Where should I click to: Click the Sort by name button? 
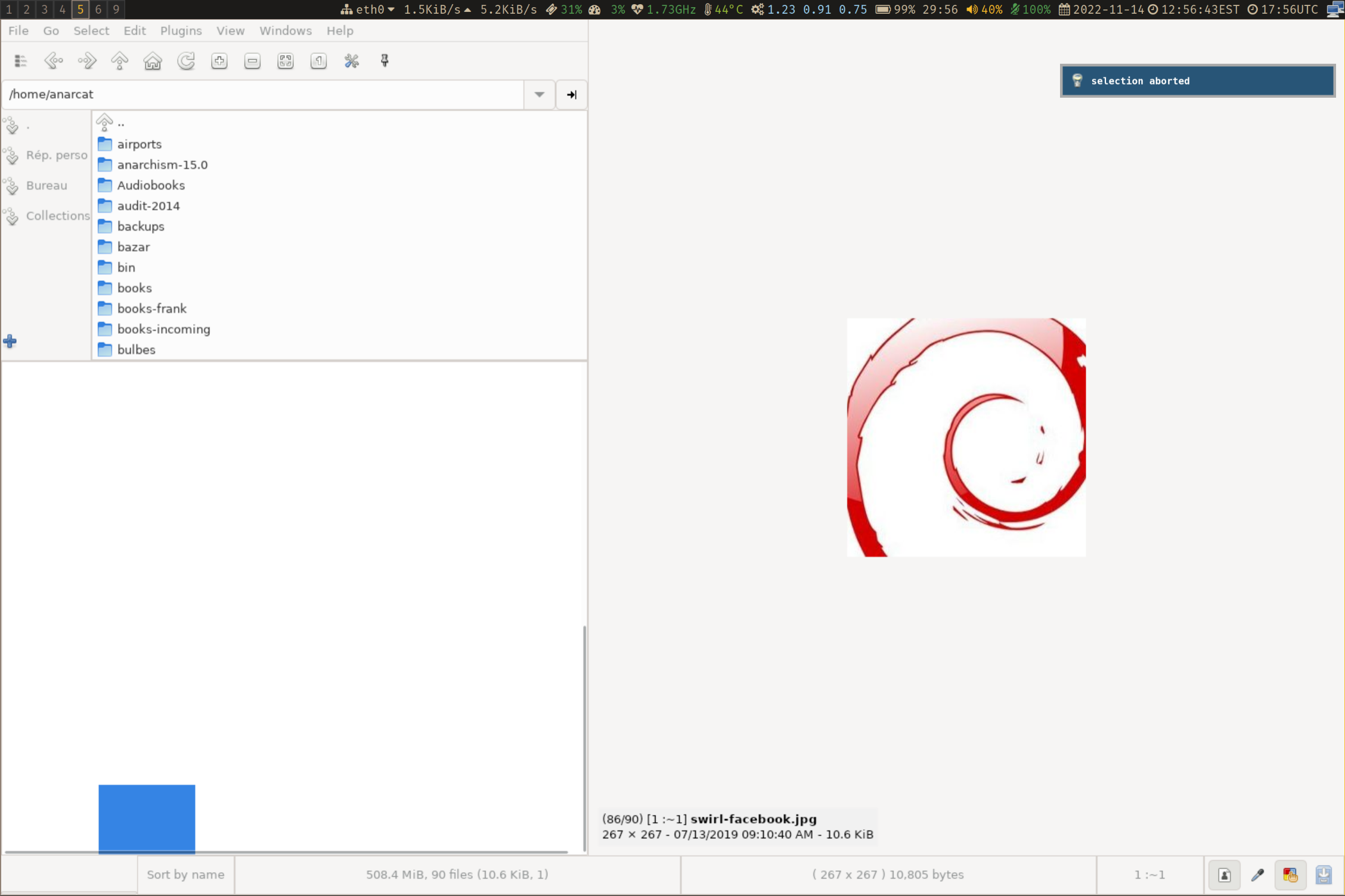tap(185, 875)
